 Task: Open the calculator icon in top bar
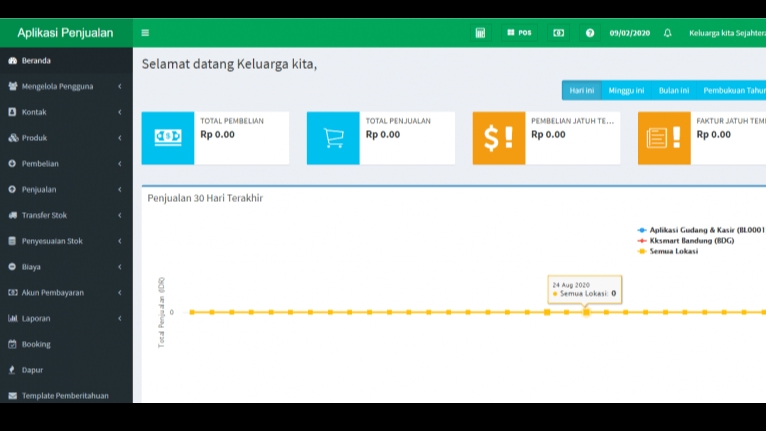[480, 33]
